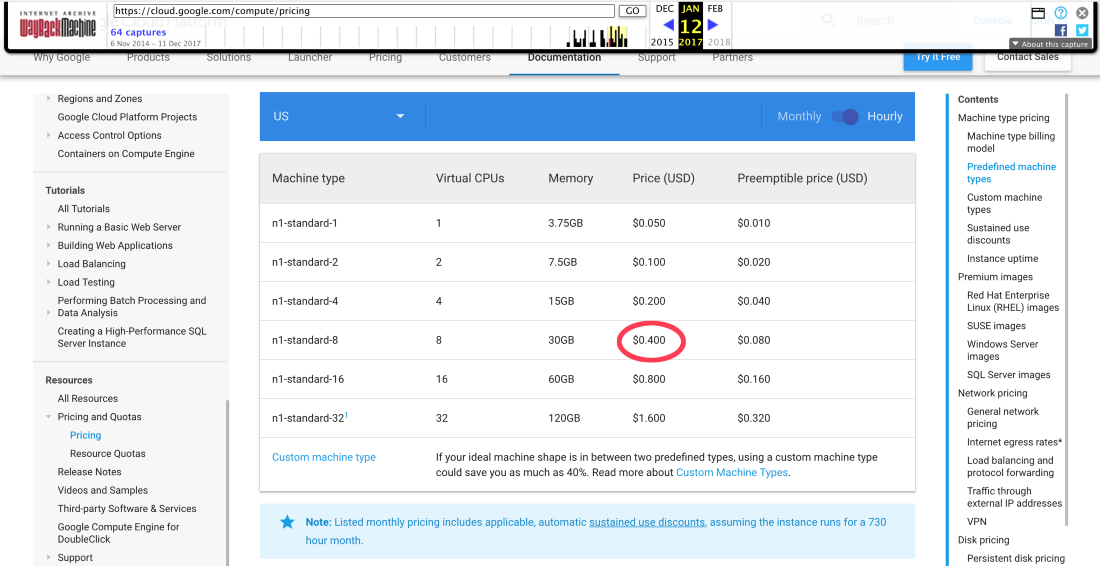Click the Wayback window expand icon
The width and height of the screenshot is (1100, 566).
[1038, 13]
